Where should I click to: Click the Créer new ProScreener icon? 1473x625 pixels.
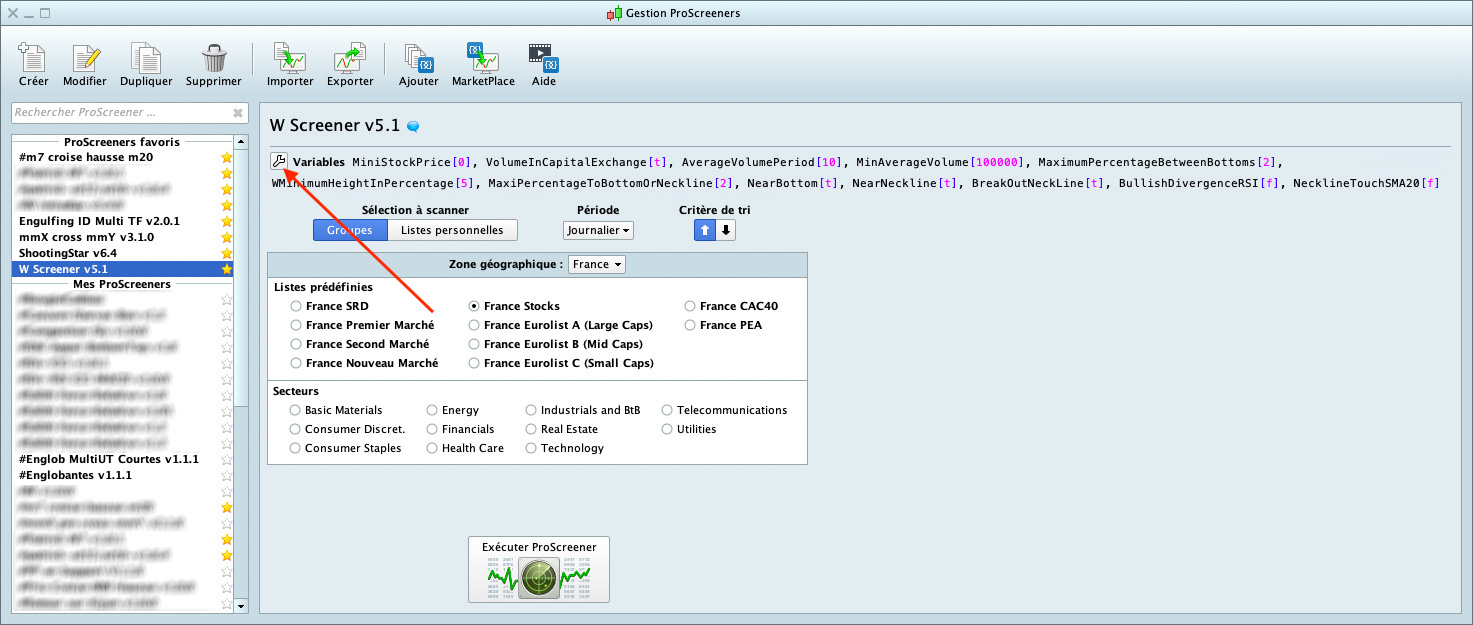point(34,65)
